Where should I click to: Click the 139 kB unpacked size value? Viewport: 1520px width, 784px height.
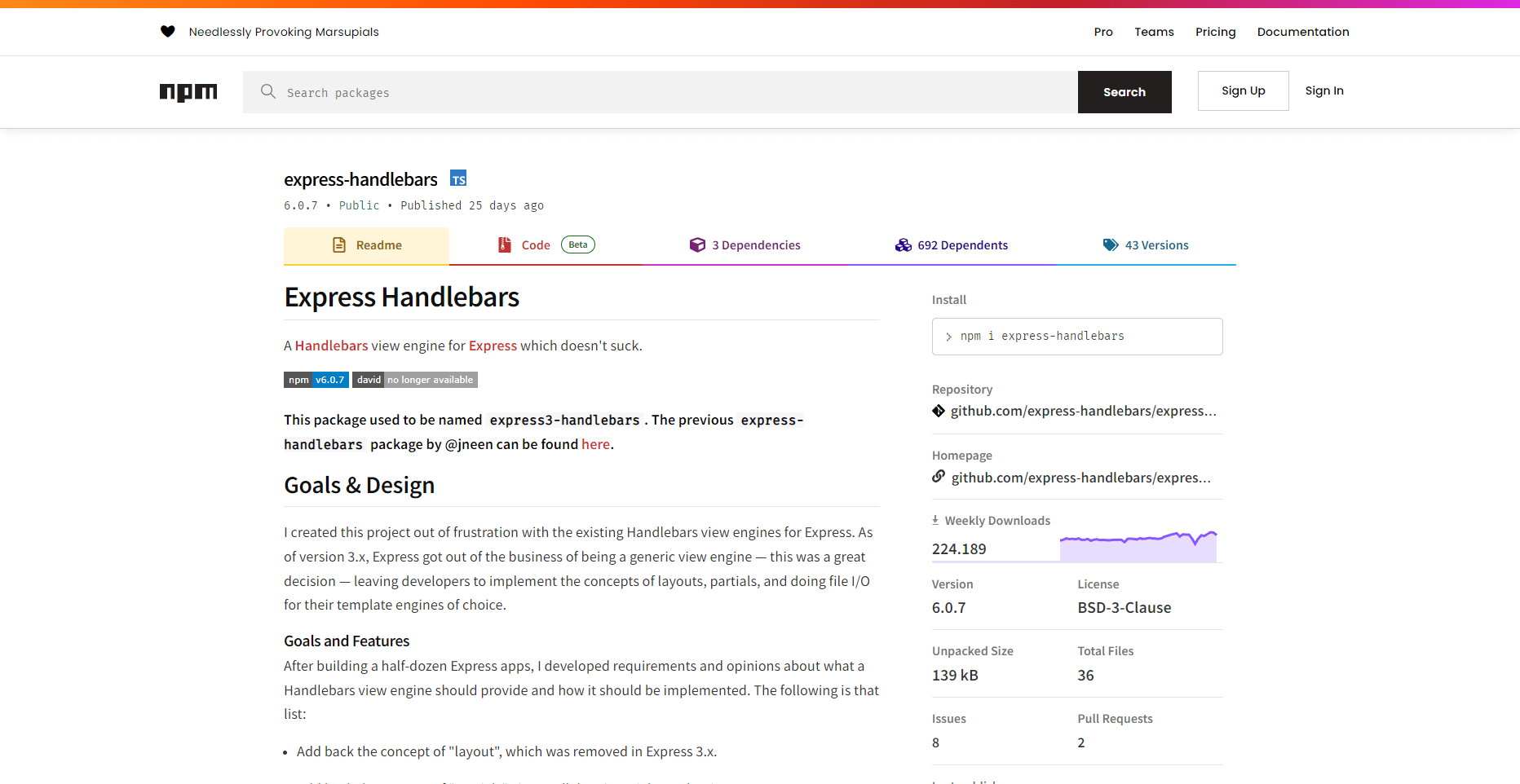pos(955,676)
